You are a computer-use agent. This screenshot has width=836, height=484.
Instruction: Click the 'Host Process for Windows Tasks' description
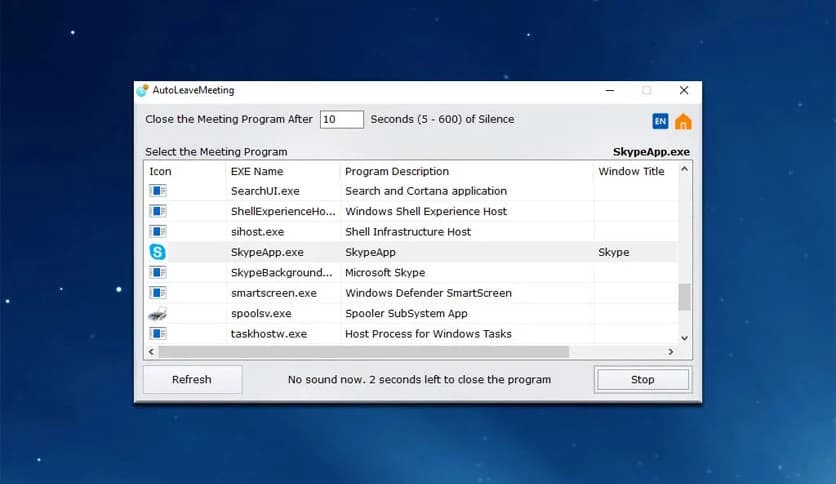coord(428,334)
